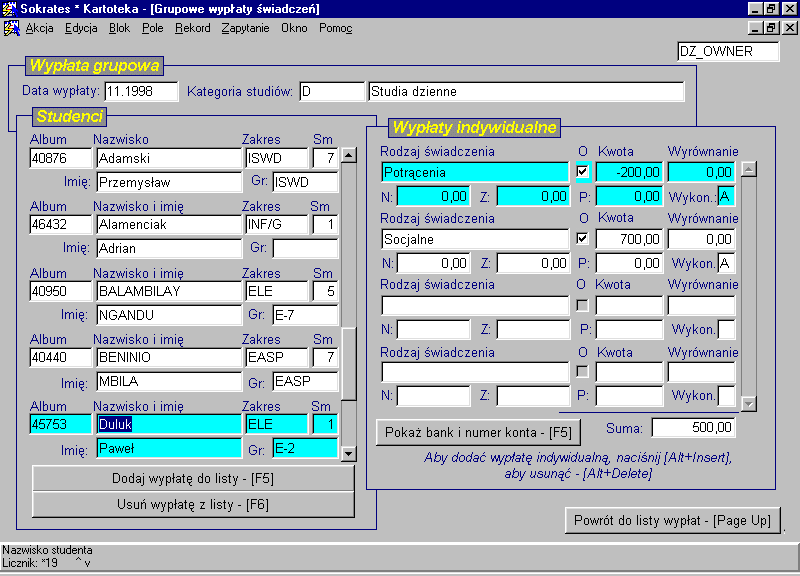Viewport: 800px width, 576px height.
Task: Open the Pomoc menu
Action: coord(336,28)
